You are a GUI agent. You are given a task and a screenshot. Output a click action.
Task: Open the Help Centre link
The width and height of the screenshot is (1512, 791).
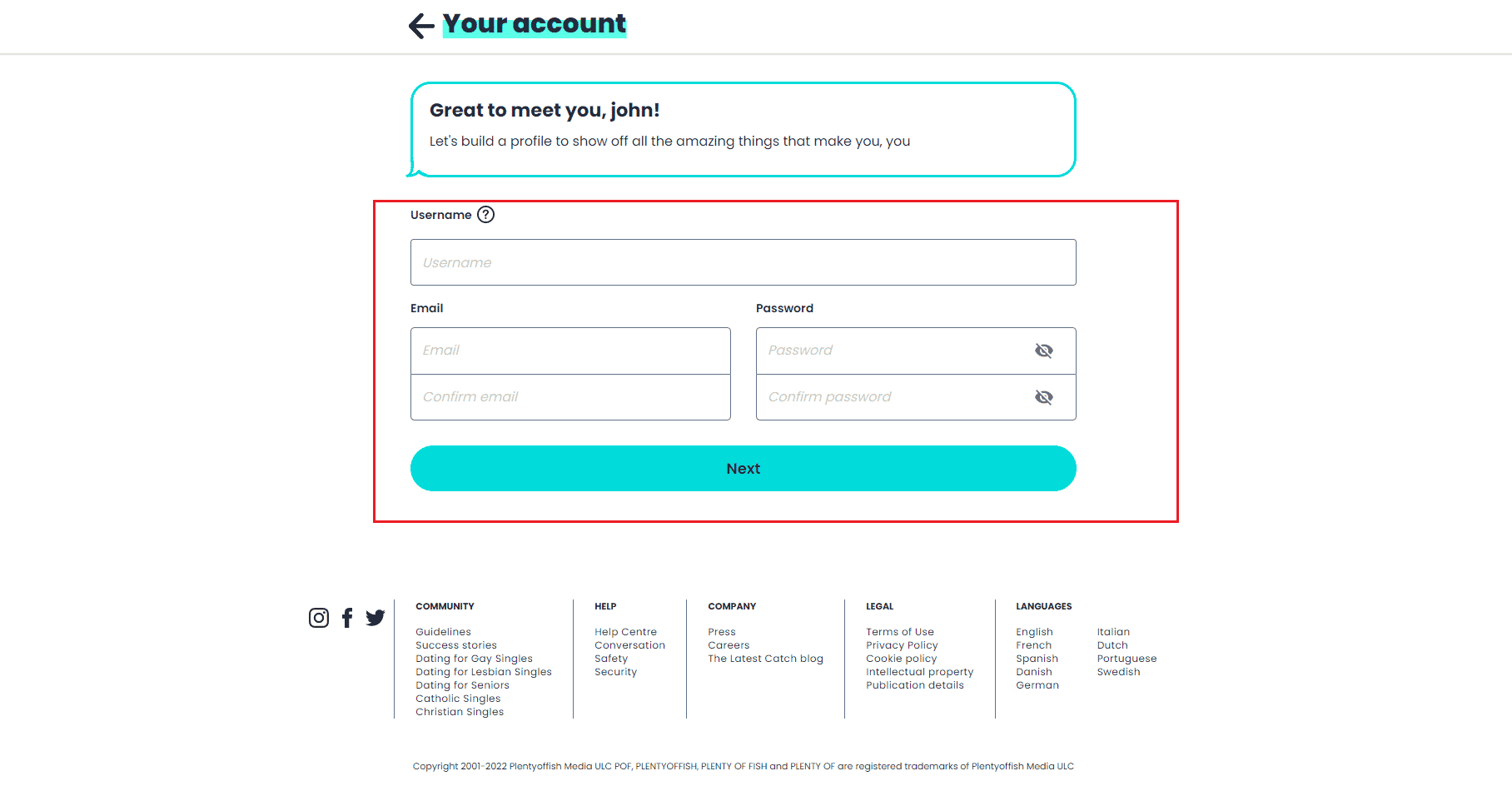tap(625, 632)
